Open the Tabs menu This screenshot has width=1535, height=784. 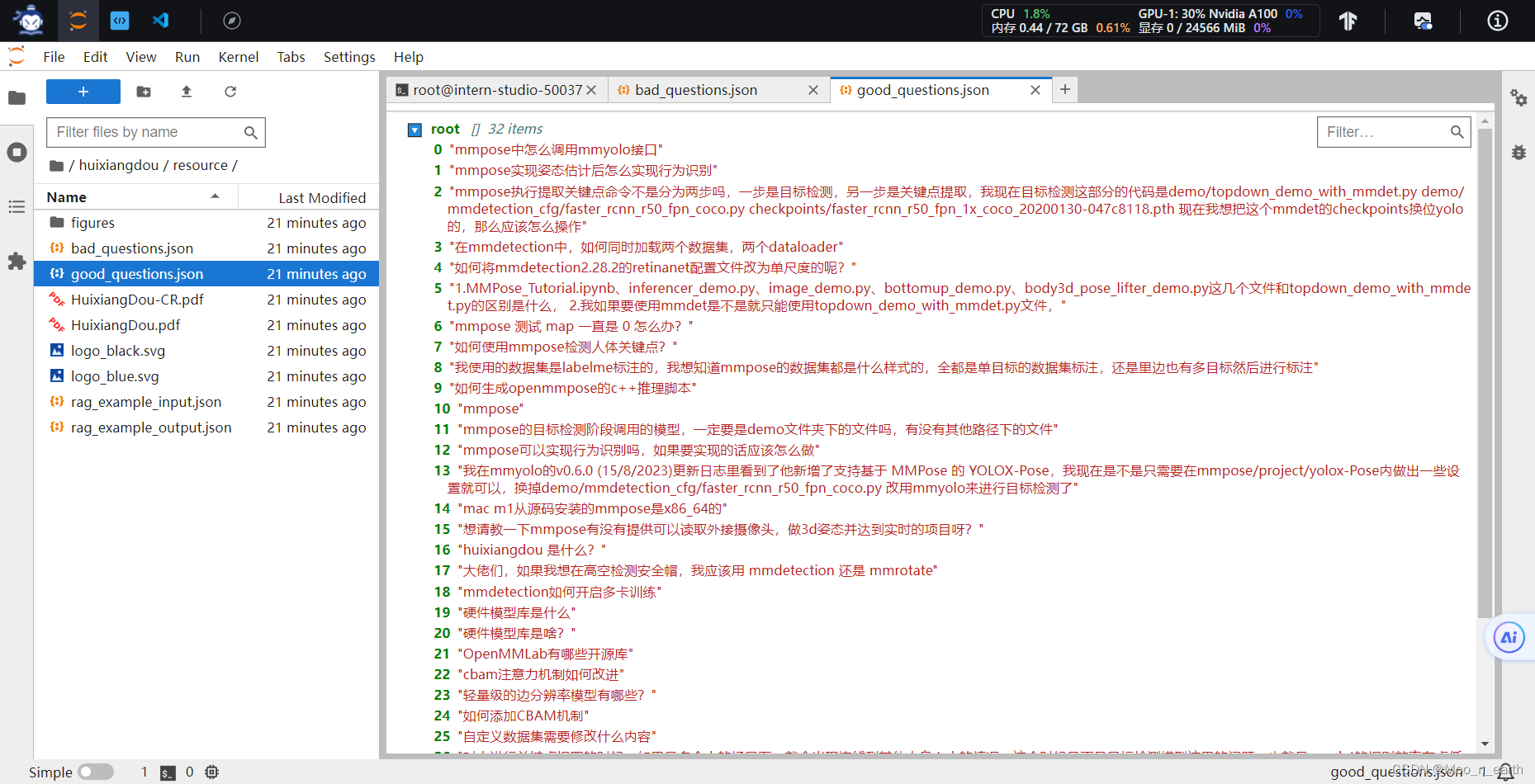pyautogui.click(x=291, y=57)
